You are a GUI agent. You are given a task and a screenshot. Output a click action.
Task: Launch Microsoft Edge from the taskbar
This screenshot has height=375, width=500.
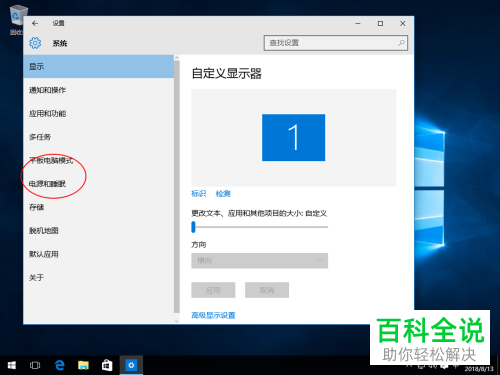(x=60, y=366)
